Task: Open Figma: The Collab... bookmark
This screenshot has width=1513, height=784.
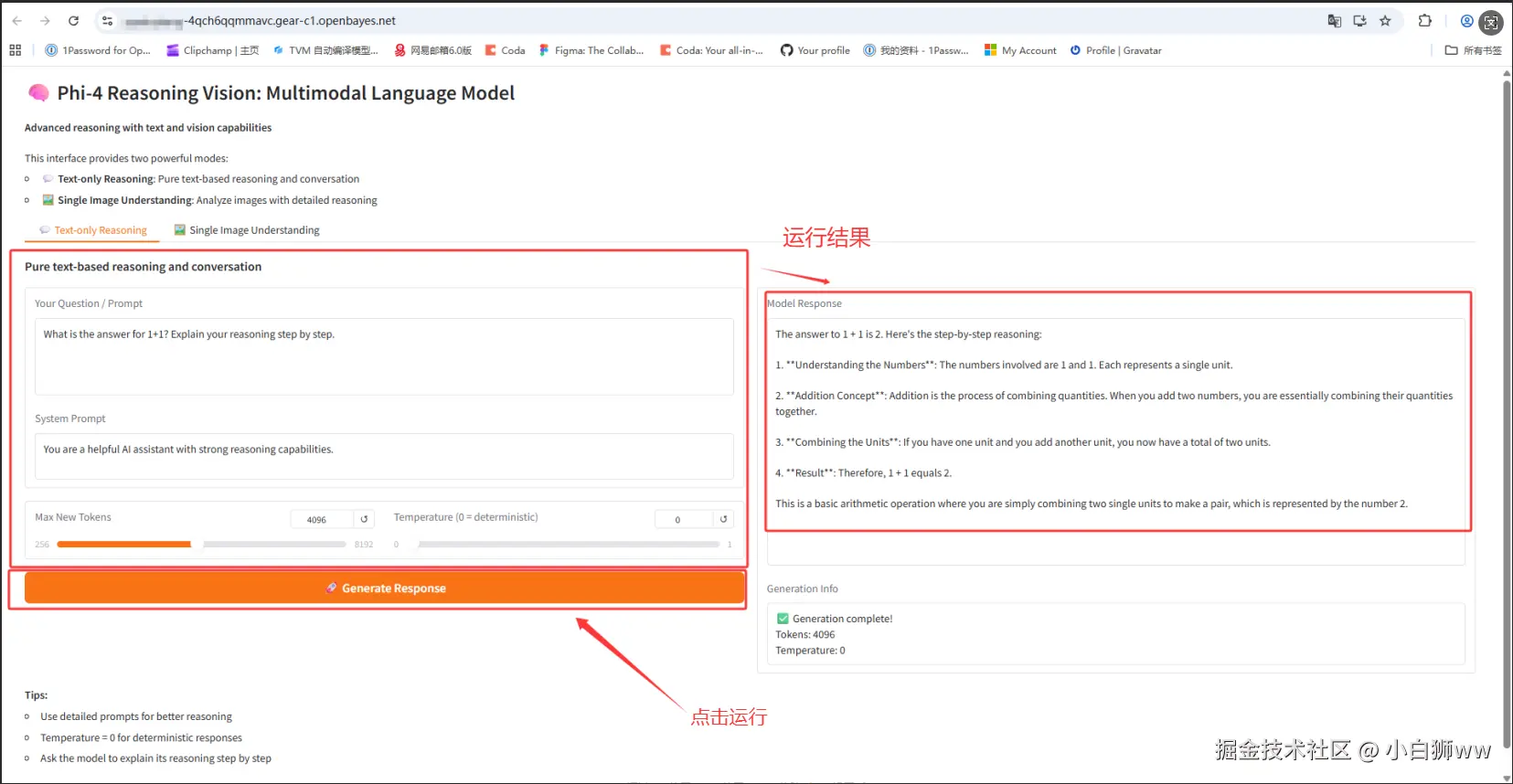Action: (591, 50)
